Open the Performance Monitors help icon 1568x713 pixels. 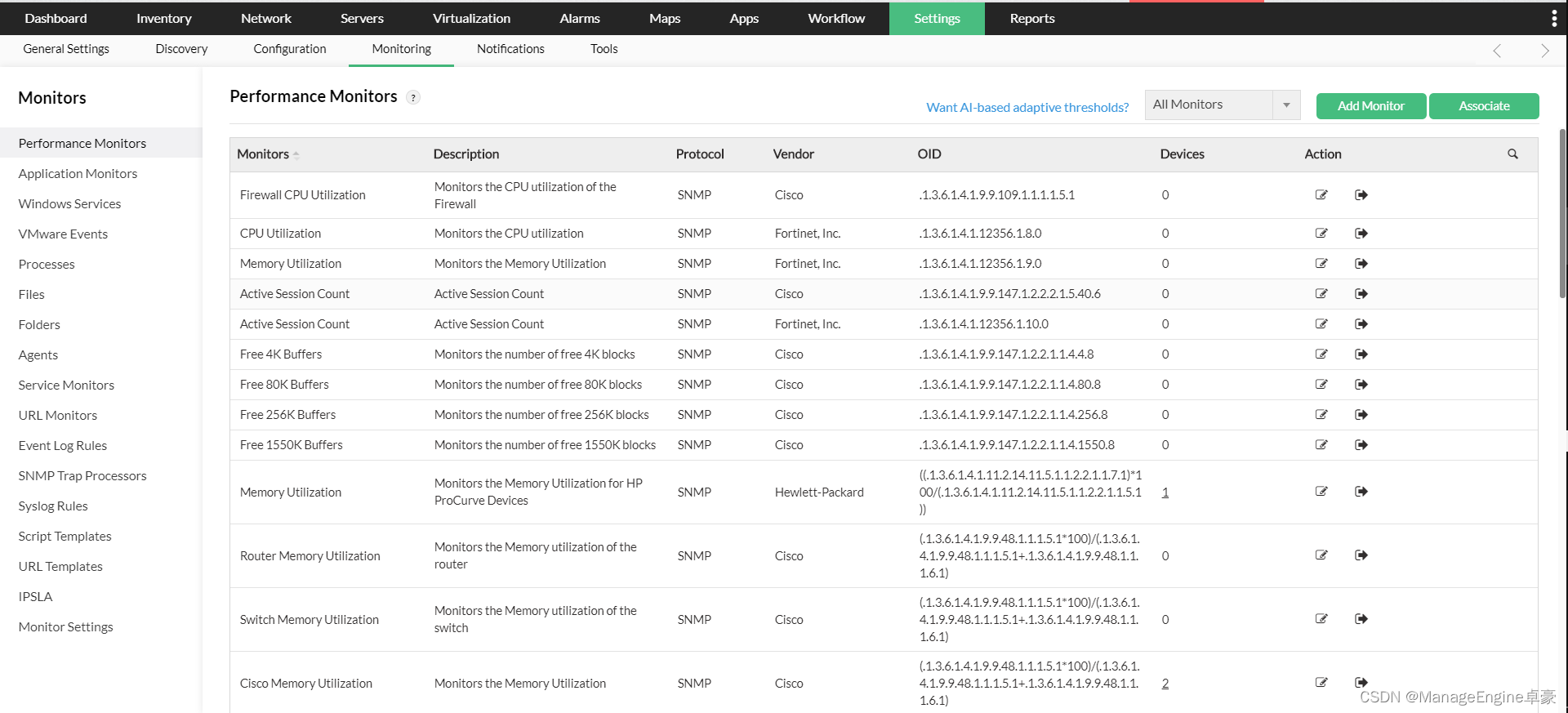[x=413, y=97]
